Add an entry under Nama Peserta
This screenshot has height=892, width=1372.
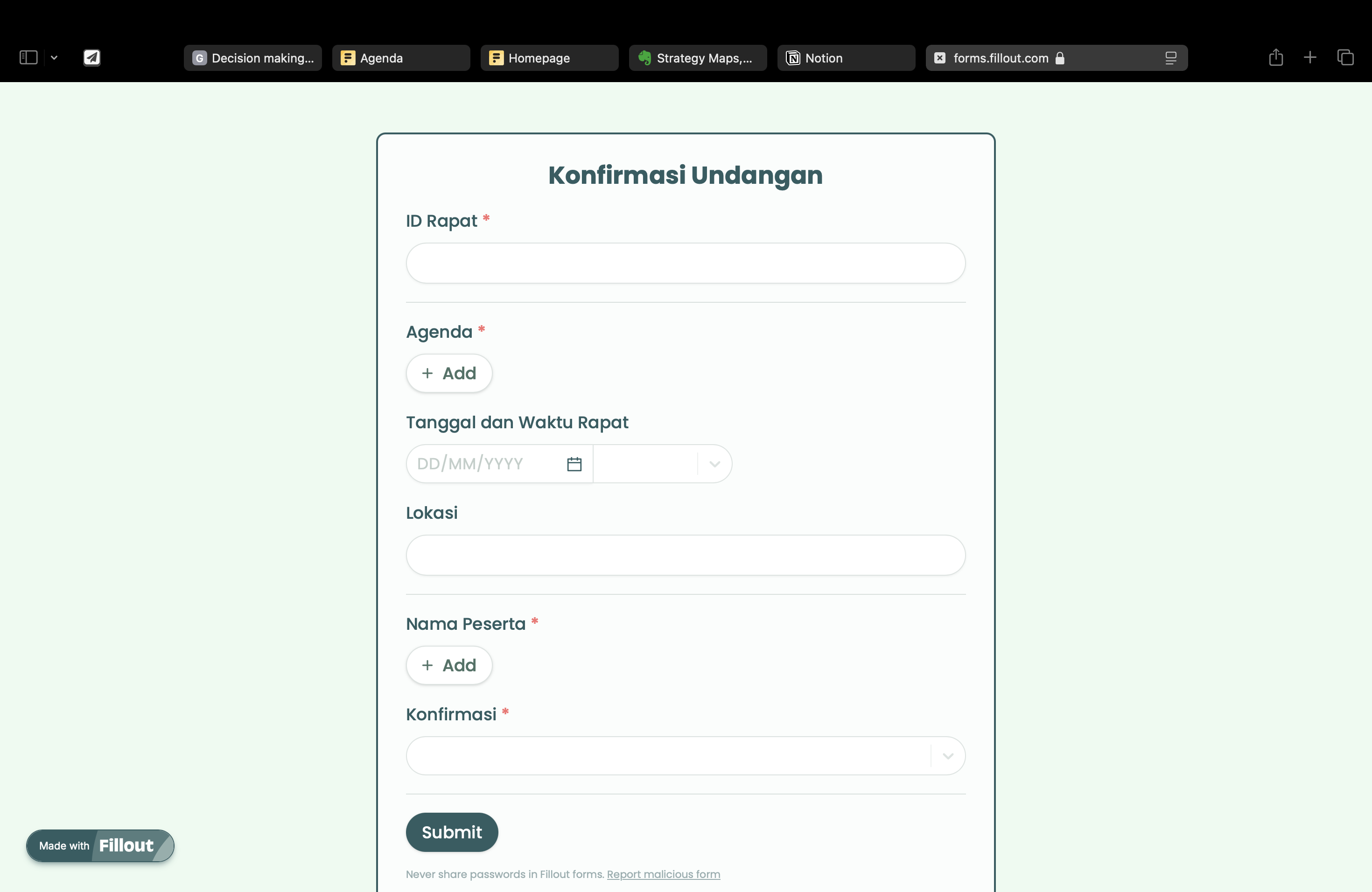(x=449, y=666)
